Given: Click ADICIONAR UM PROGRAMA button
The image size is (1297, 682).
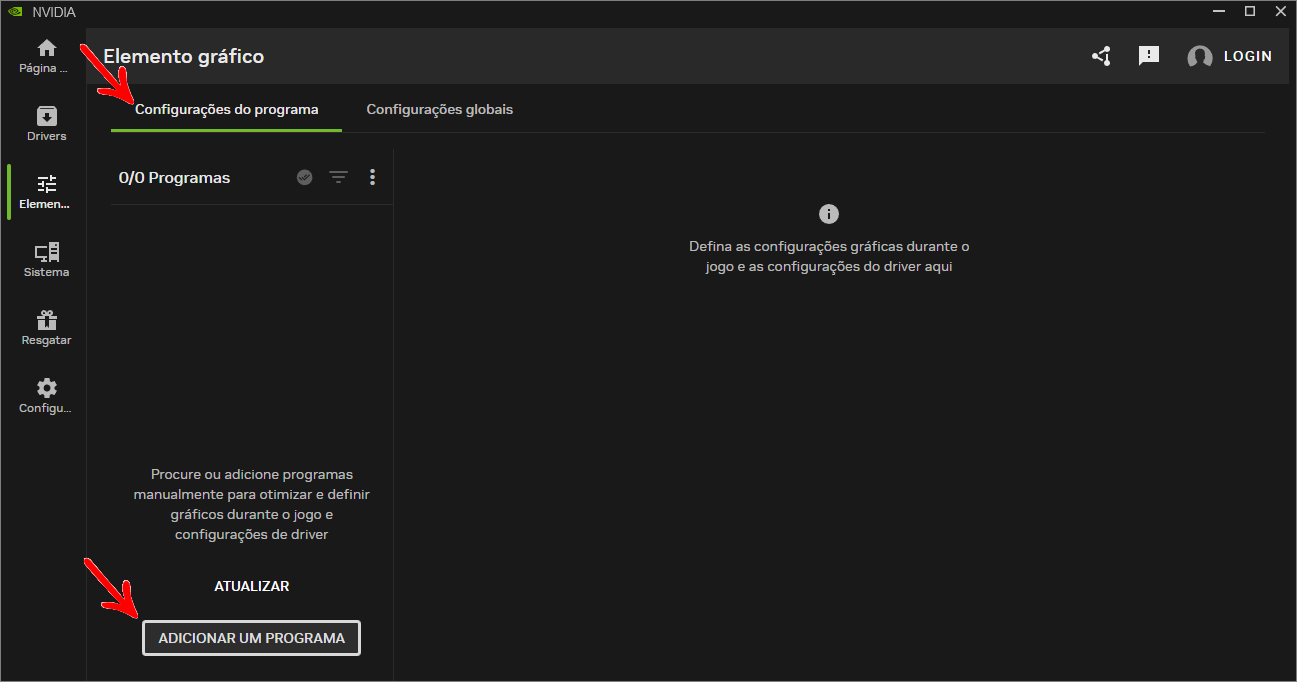Looking at the screenshot, I should [251, 638].
